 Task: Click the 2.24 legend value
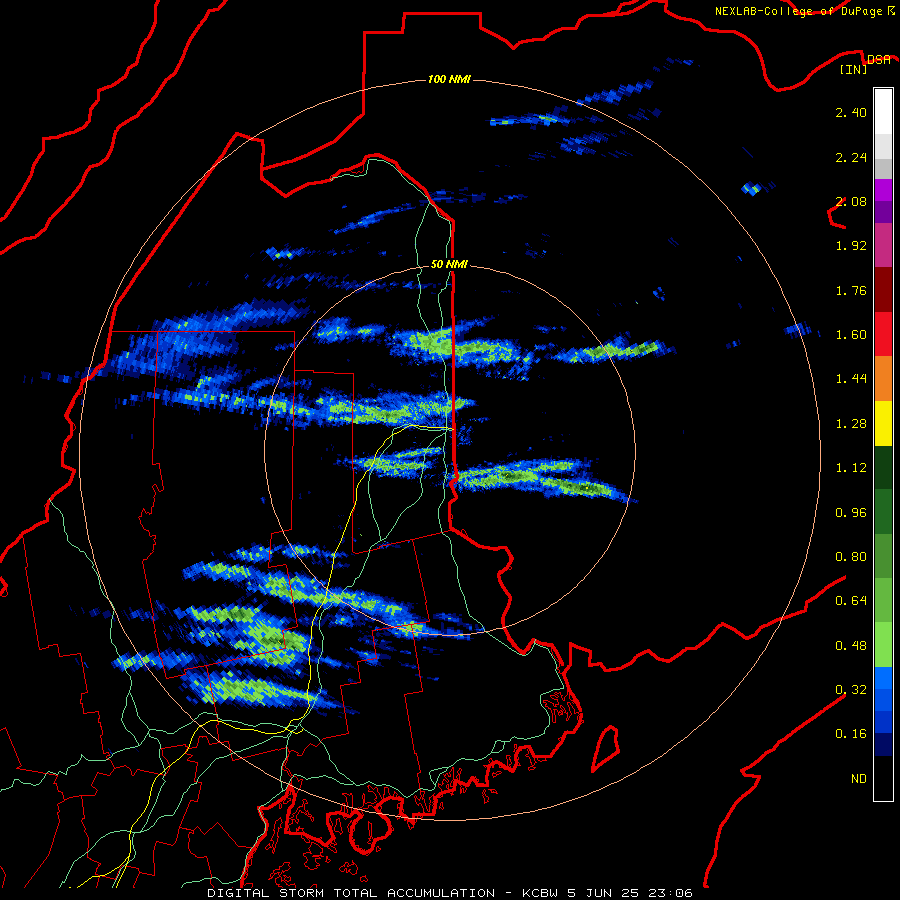click(x=851, y=157)
